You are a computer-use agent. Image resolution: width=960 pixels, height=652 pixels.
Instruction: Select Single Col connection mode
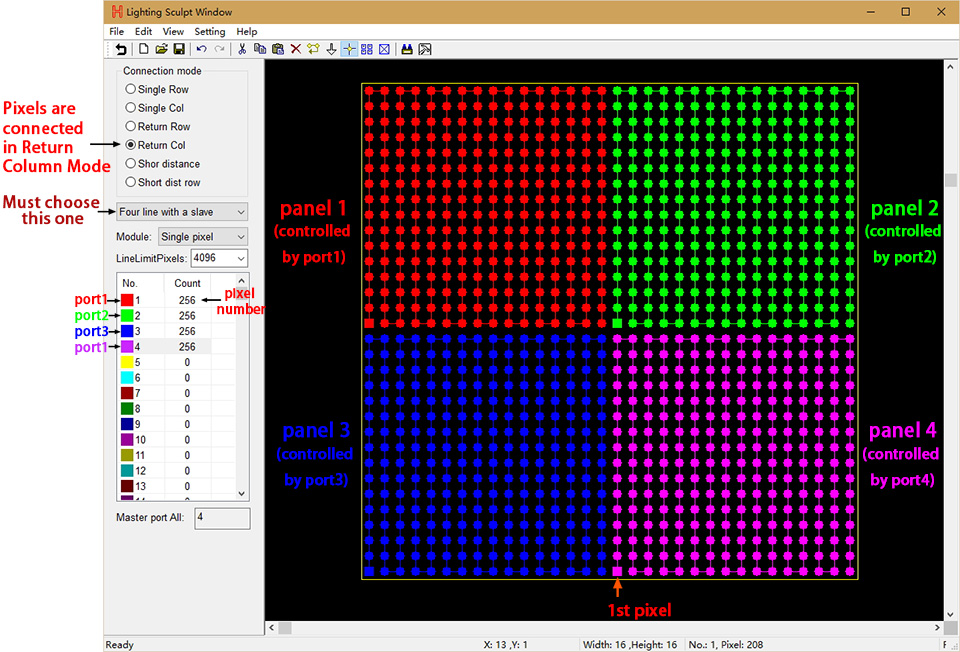pos(154,108)
